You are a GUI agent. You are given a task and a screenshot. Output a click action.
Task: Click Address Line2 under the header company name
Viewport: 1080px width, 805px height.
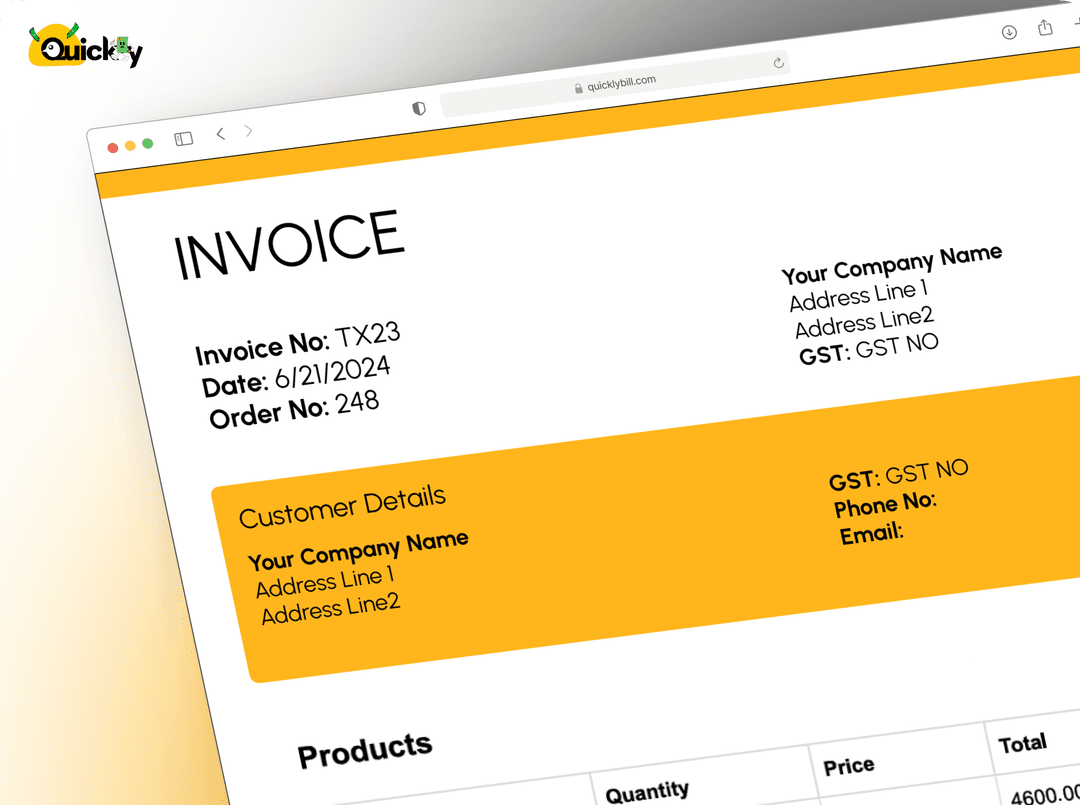click(864, 322)
